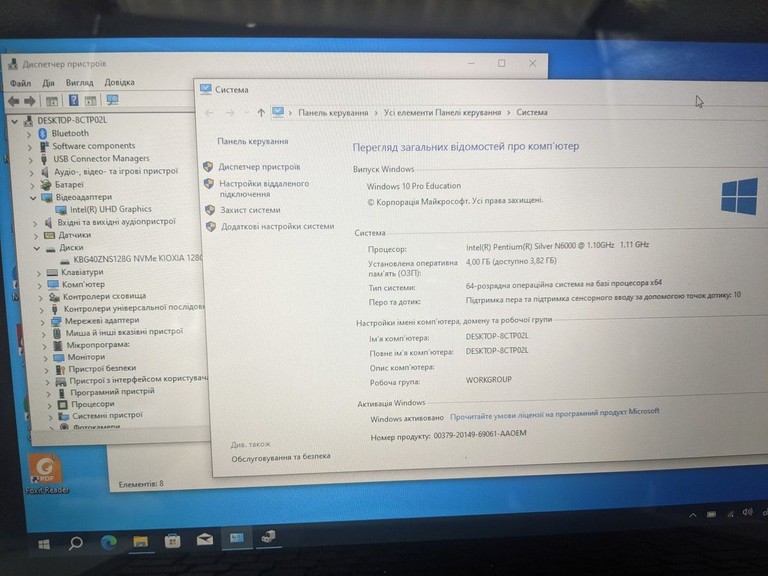
Task: Open File Explorer from taskbar
Action: (141, 541)
